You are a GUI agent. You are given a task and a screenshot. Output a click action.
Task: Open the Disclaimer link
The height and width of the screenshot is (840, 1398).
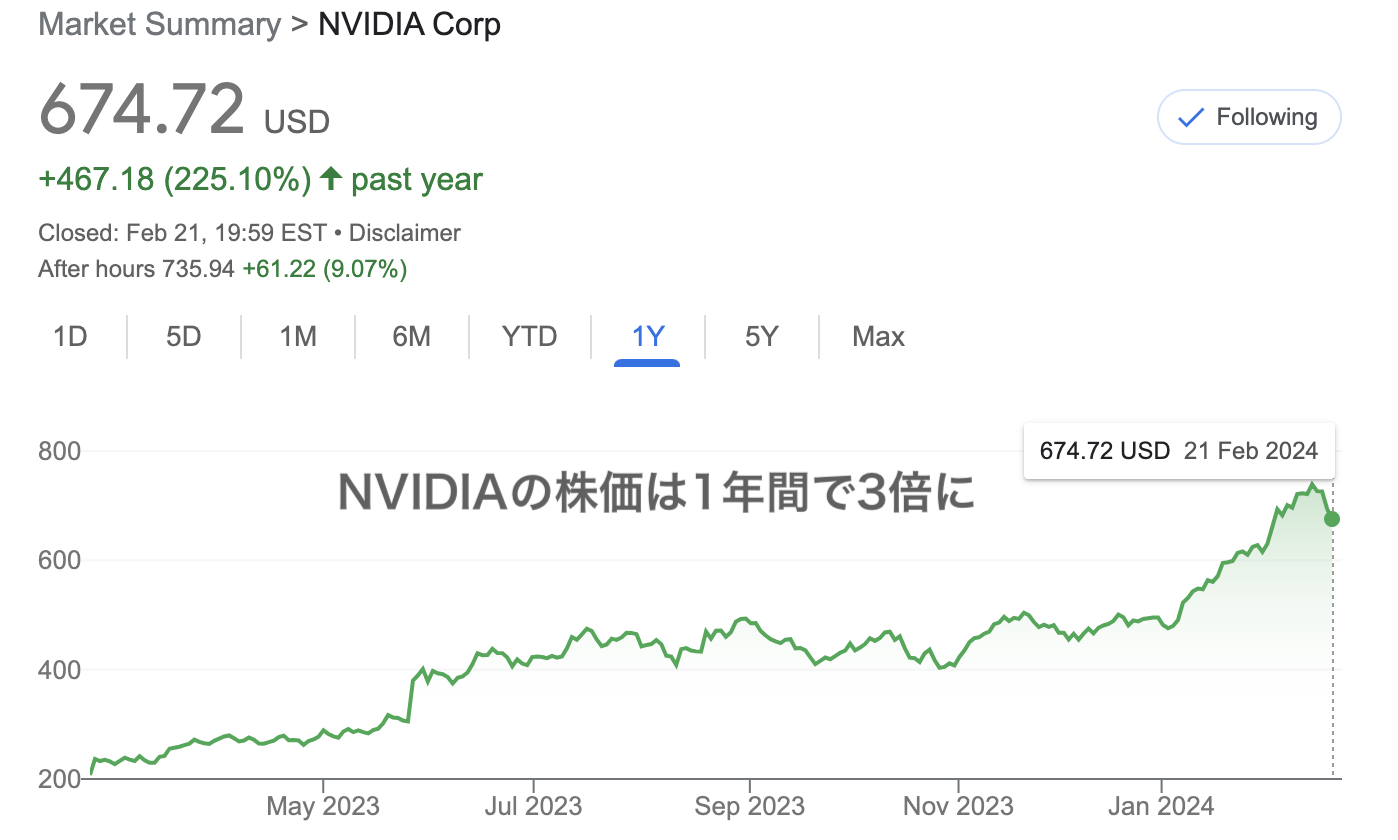(x=405, y=233)
